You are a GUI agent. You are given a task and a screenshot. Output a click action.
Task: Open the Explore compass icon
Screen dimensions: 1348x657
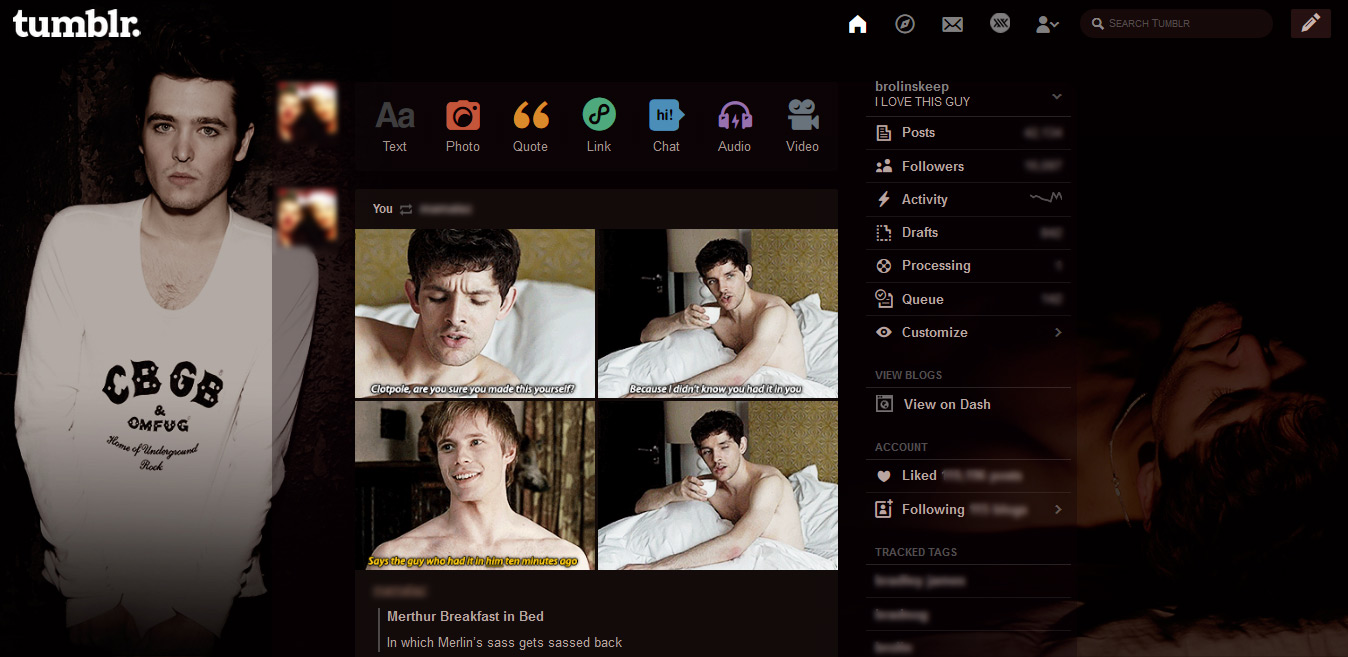click(x=905, y=23)
